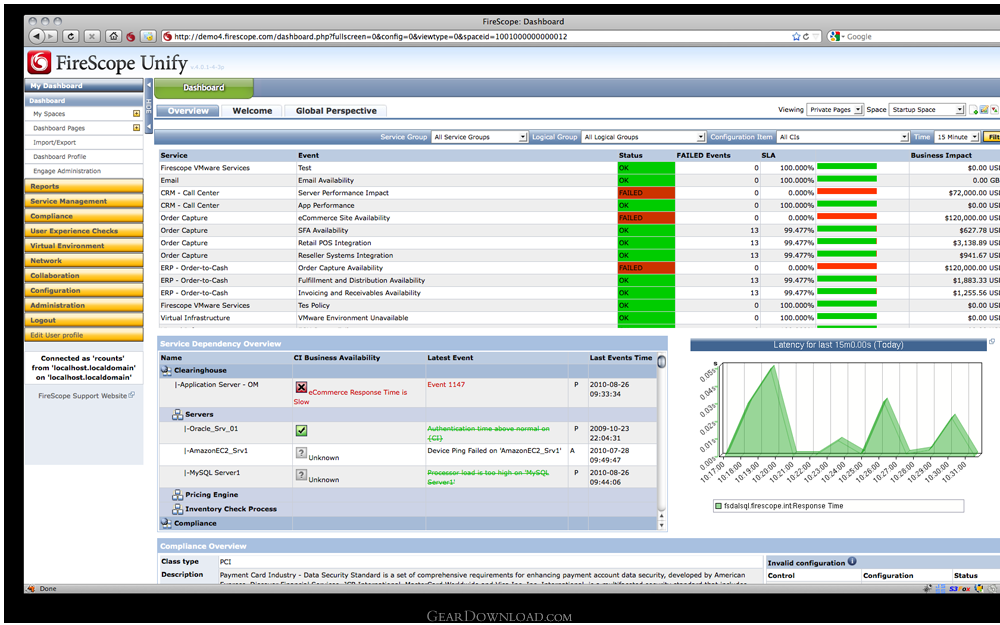Switch to the Welcome tab

252,111
